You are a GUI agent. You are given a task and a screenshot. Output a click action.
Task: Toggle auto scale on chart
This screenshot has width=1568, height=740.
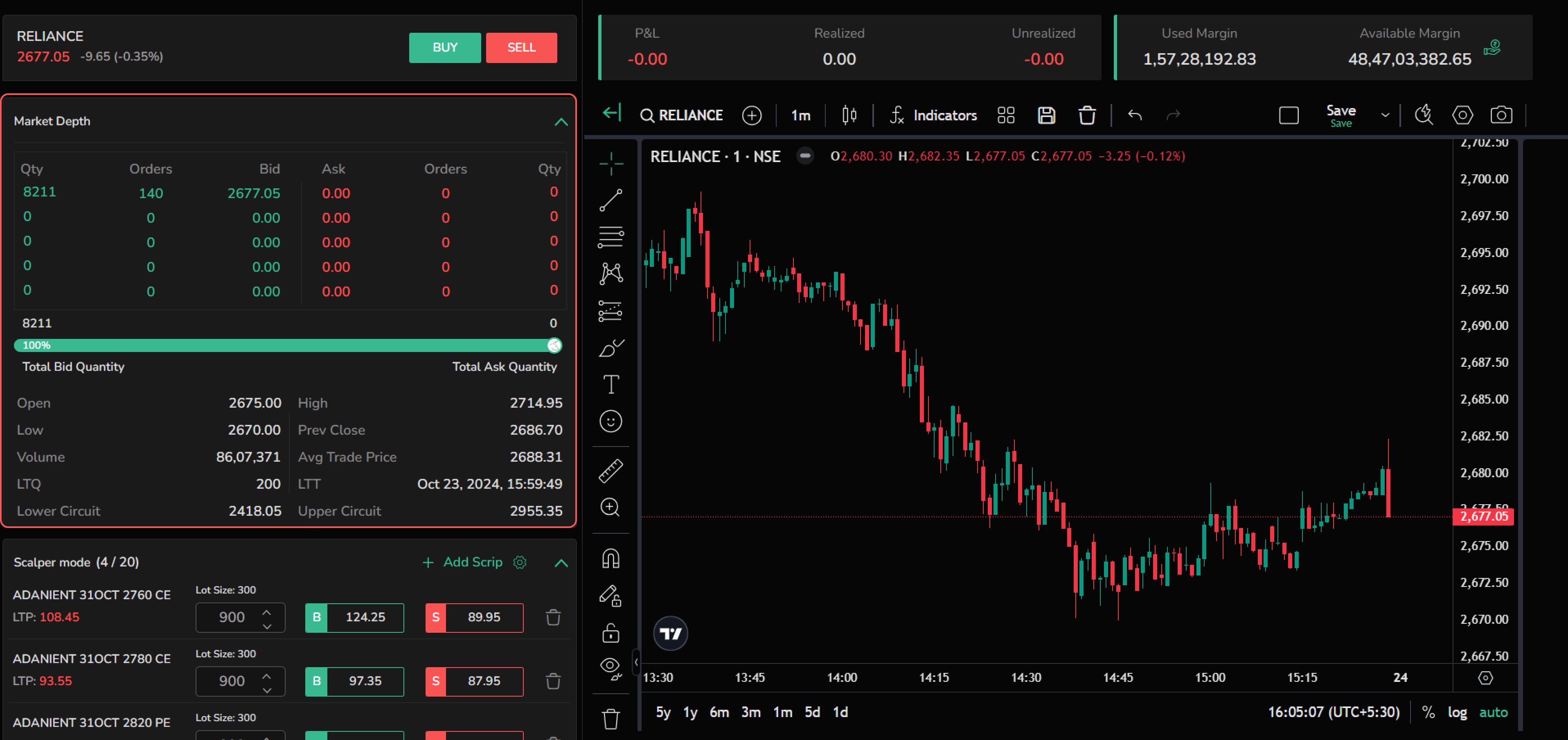(x=1493, y=713)
